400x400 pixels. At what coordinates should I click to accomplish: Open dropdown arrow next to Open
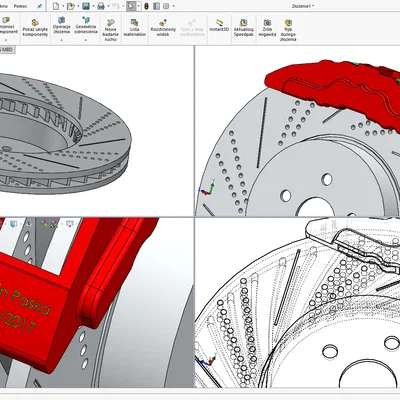78,6
